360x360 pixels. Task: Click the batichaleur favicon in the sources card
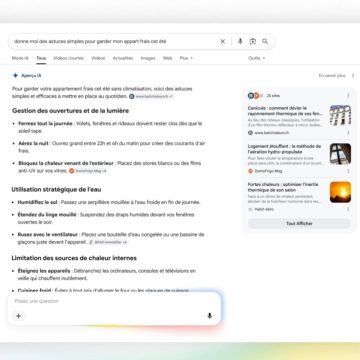click(x=250, y=133)
